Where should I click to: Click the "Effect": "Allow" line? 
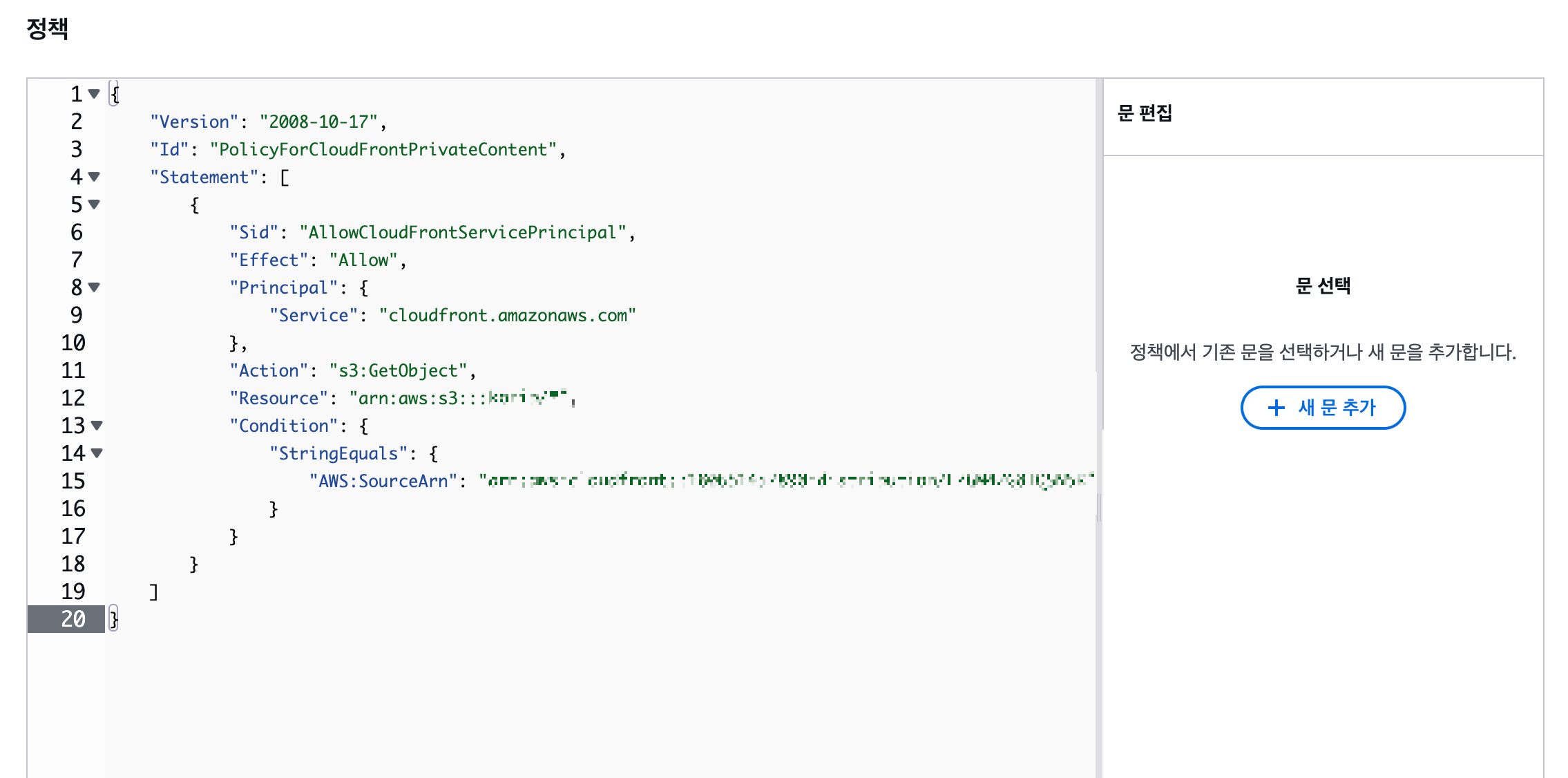[x=318, y=260]
